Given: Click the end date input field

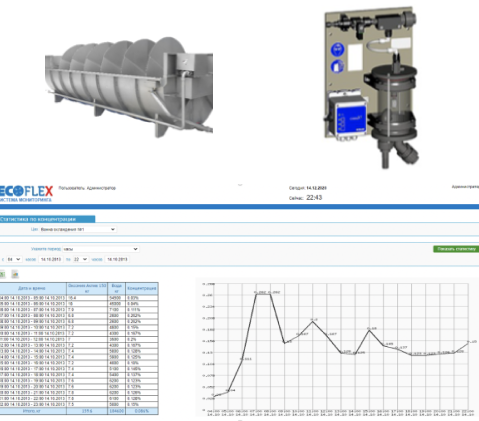Looking at the screenshot, I should click(x=117, y=259).
